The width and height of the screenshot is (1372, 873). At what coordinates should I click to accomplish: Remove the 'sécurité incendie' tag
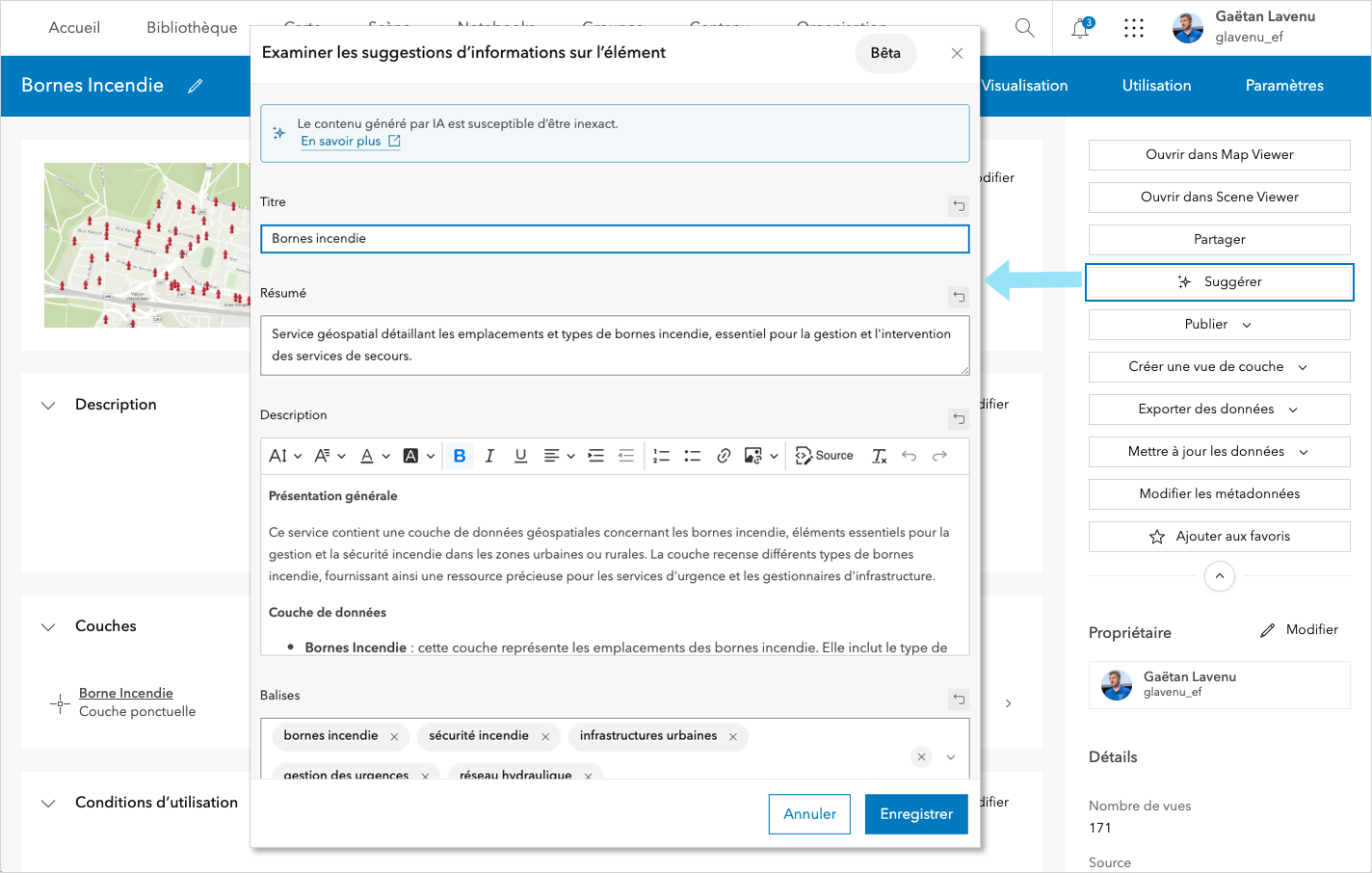(545, 736)
